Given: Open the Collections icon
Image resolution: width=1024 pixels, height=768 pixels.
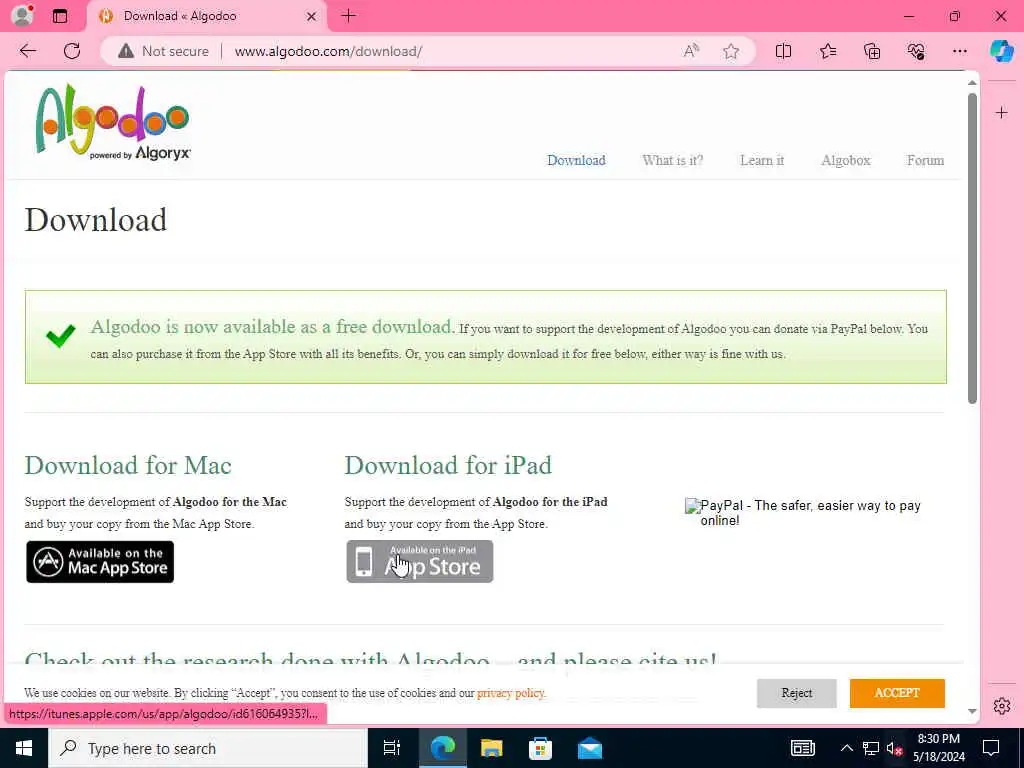Looking at the screenshot, I should pos(872,51).
